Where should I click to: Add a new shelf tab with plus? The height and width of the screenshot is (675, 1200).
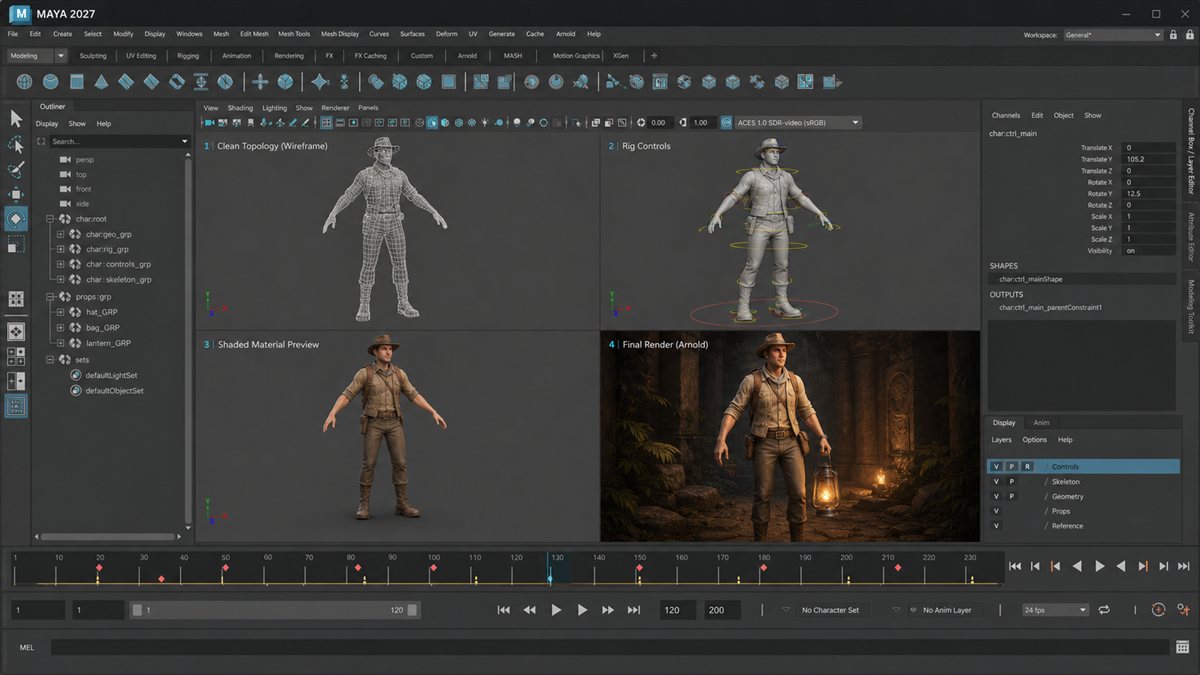[x=654, y=56]
